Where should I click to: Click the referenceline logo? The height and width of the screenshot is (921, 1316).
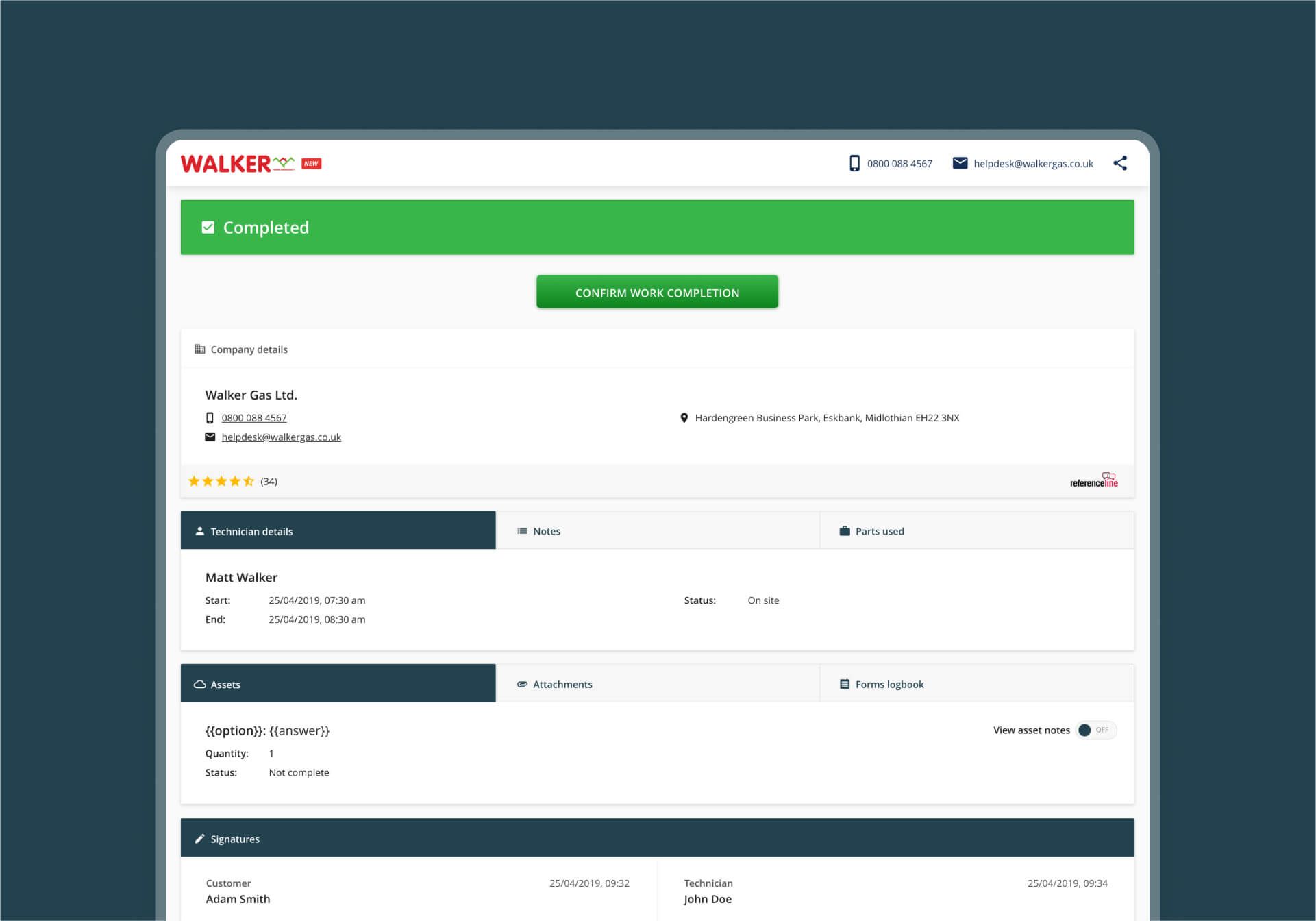coord(1093,480)
